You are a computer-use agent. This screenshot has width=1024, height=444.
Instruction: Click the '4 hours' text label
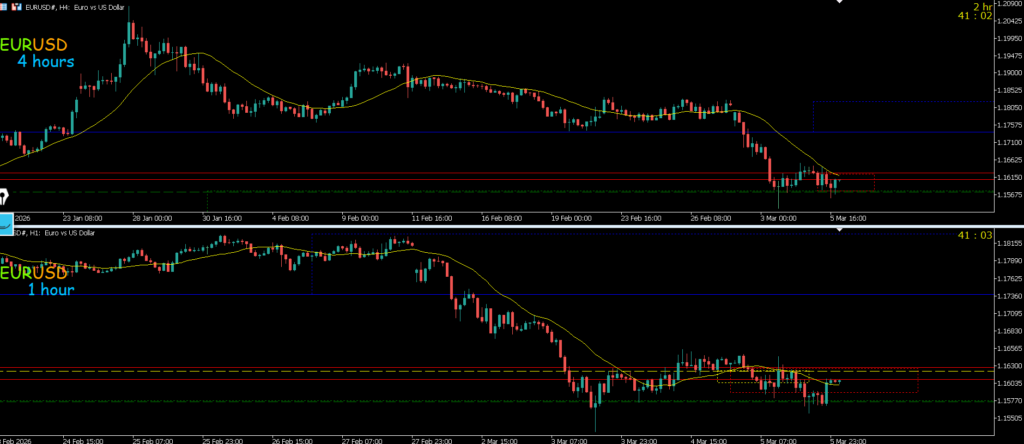45,62
